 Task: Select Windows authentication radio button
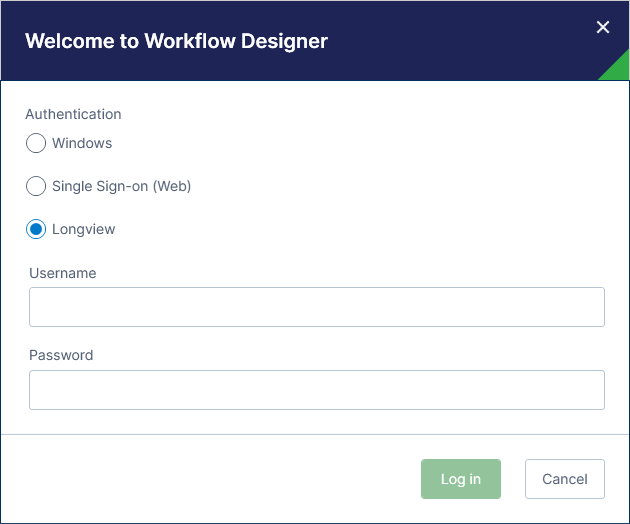coord(36,143)
